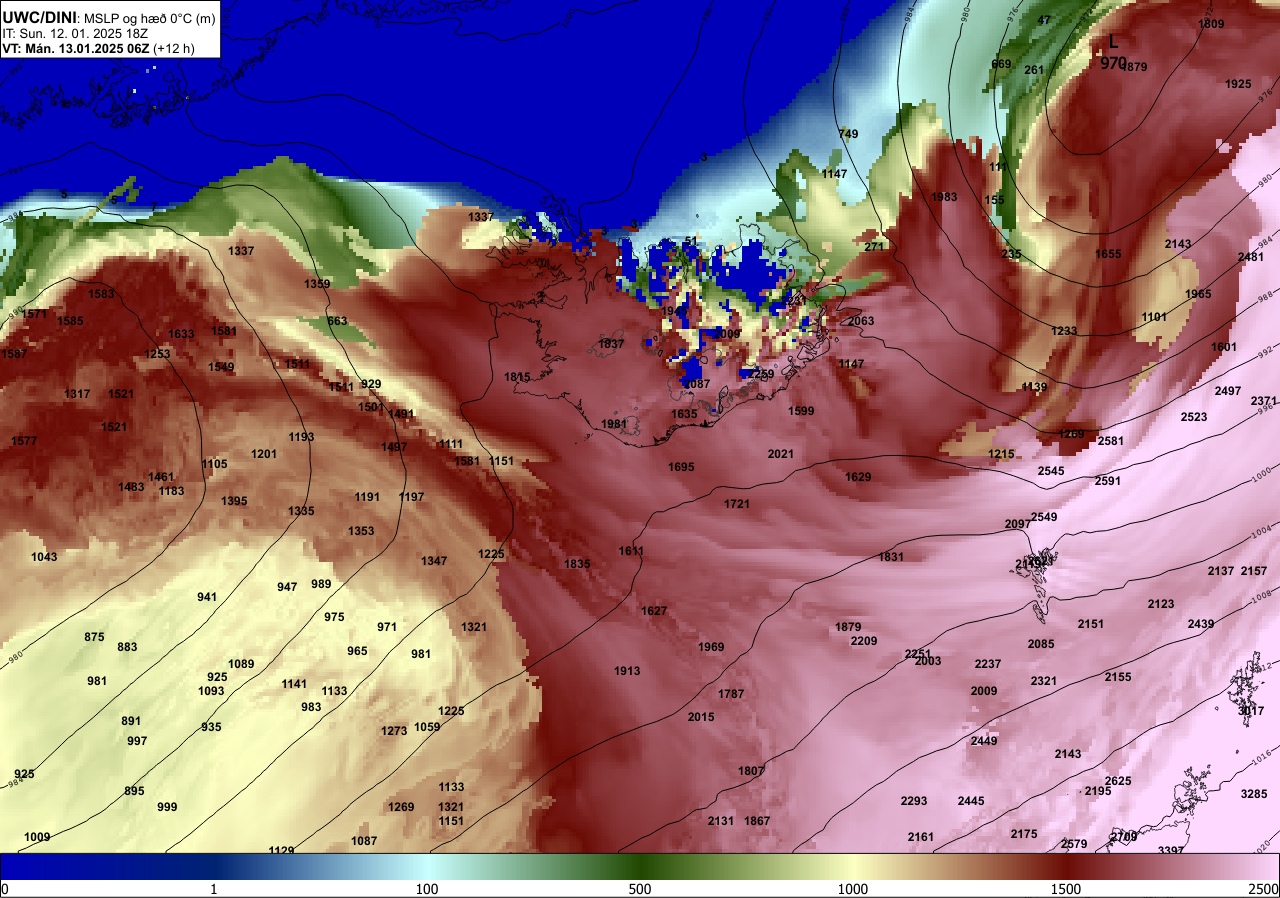Click the map value 1913
The image size is (1280, 898).
coord(627,671)
